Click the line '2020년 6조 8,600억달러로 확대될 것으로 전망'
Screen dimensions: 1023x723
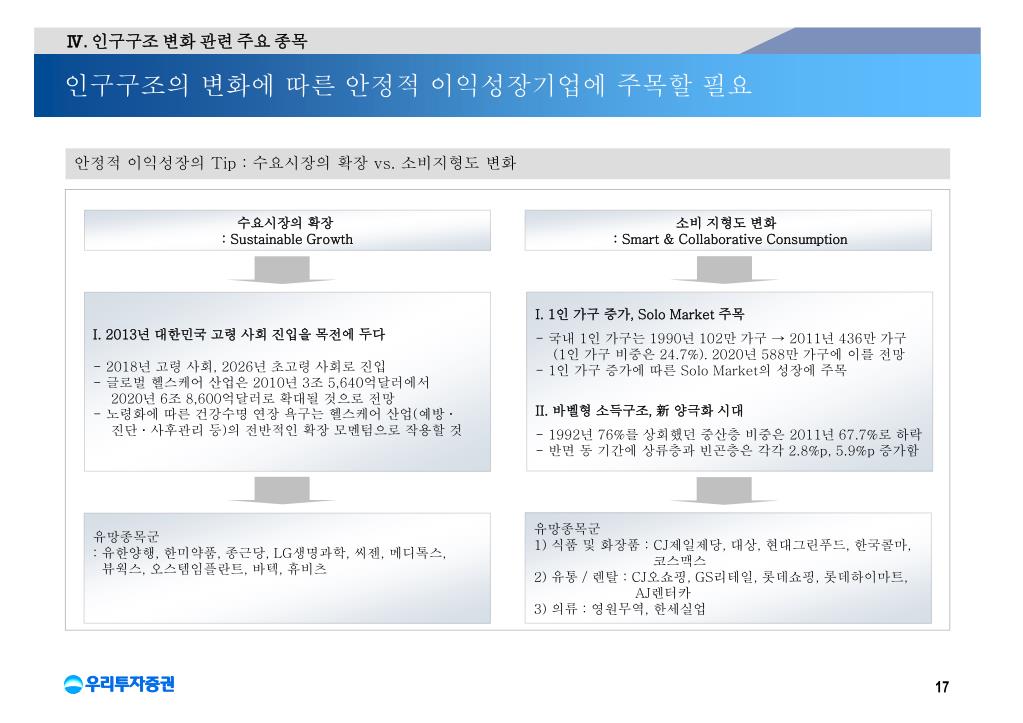(x=252, y=398)
